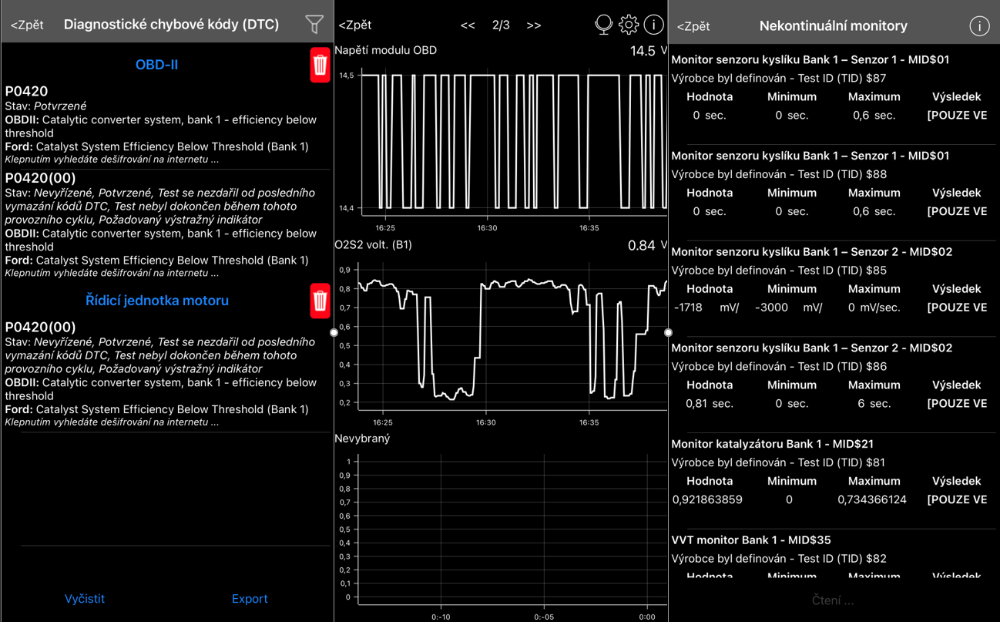Viewport: 1000px width, 622px height.
Task: Show info for the graph screen
Action: click(x=653, y=25)
